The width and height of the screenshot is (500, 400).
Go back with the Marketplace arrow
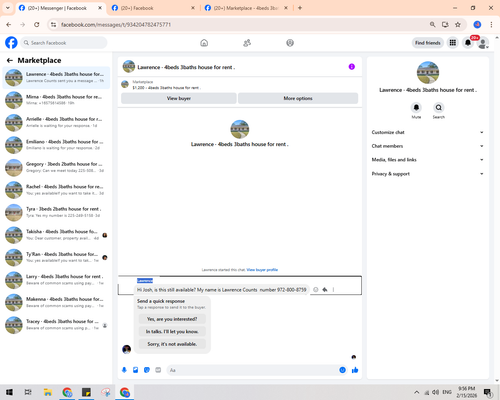[x=10, y=60]
